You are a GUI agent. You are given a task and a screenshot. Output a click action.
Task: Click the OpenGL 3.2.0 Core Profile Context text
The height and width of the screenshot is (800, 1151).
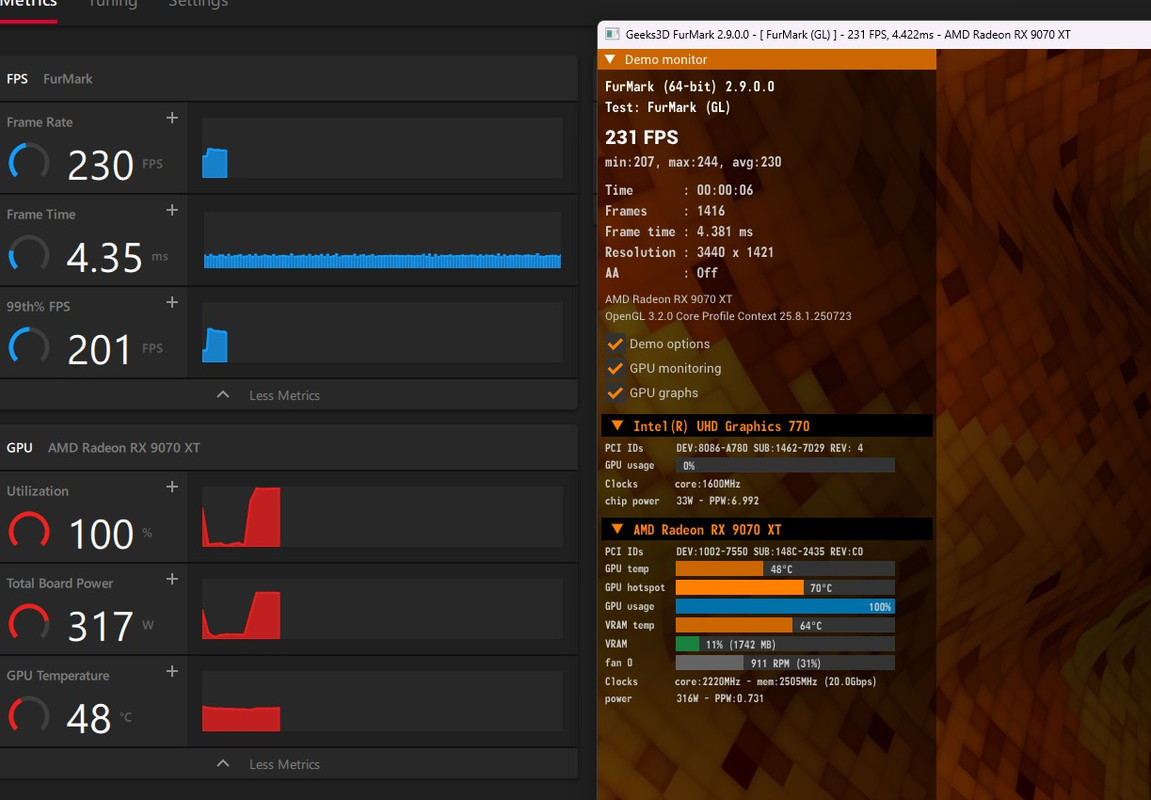(728, 316)
